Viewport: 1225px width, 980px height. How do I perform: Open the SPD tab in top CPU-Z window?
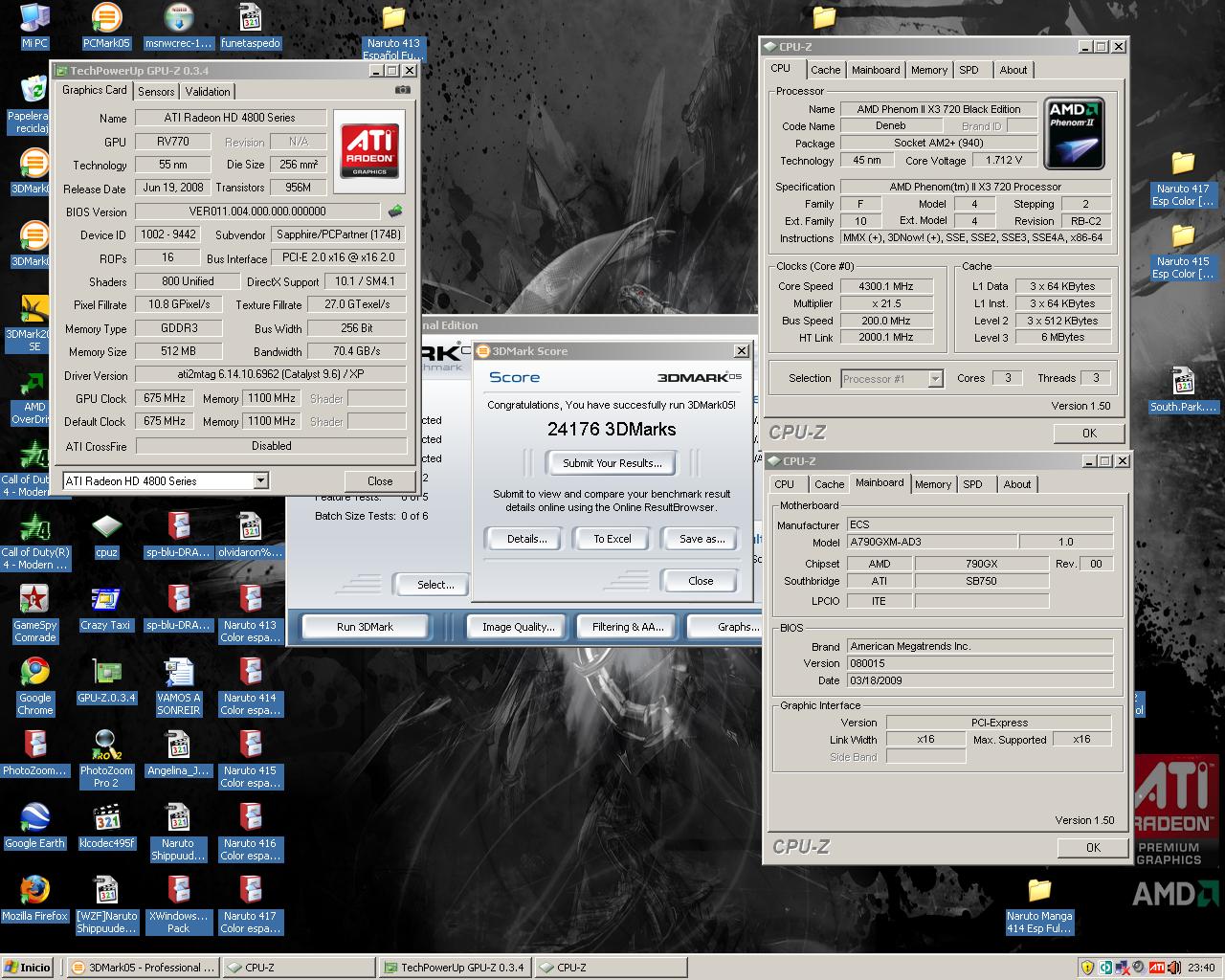969,70
